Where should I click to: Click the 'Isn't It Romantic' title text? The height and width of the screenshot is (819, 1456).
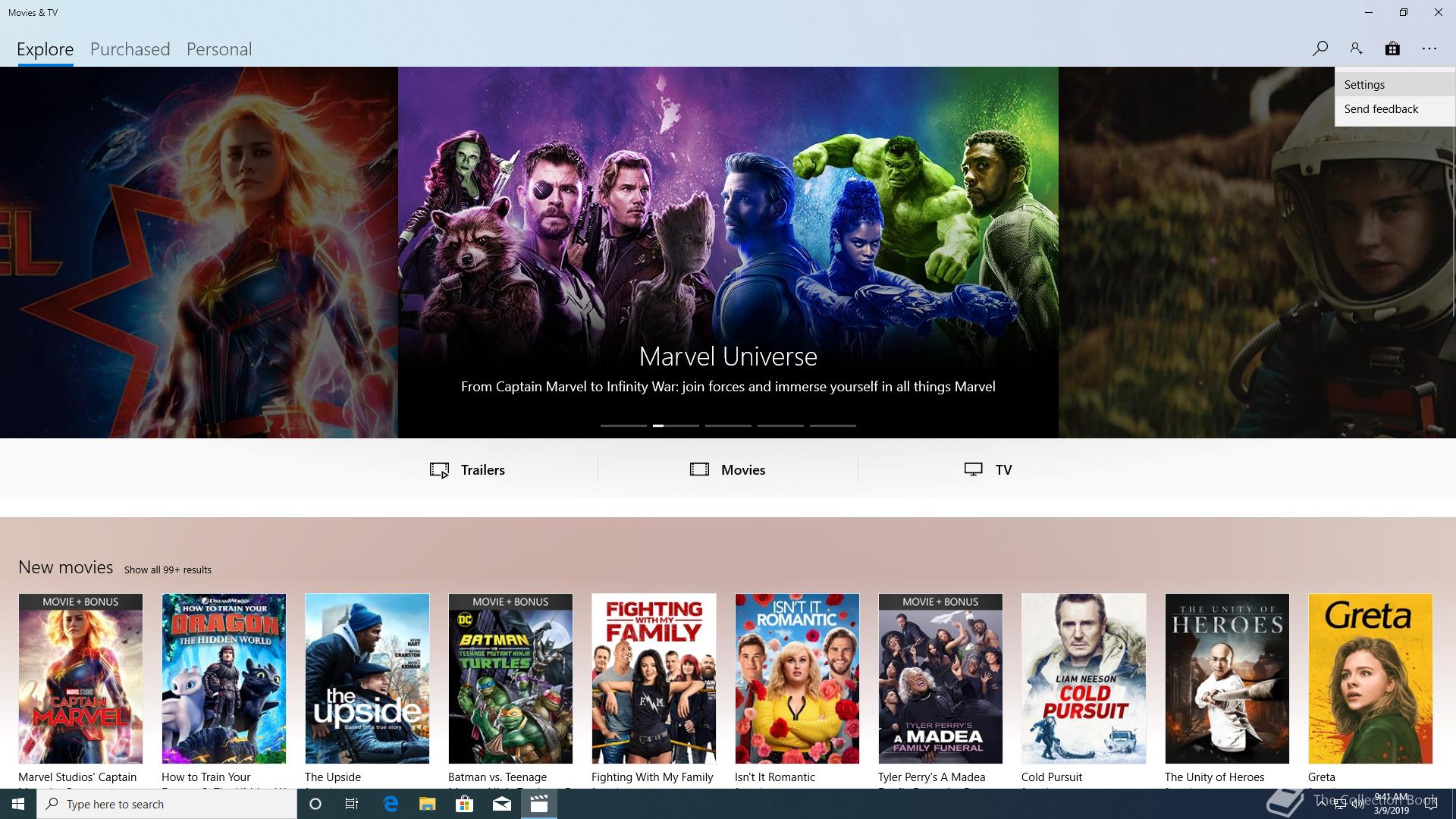coord(775,777)
